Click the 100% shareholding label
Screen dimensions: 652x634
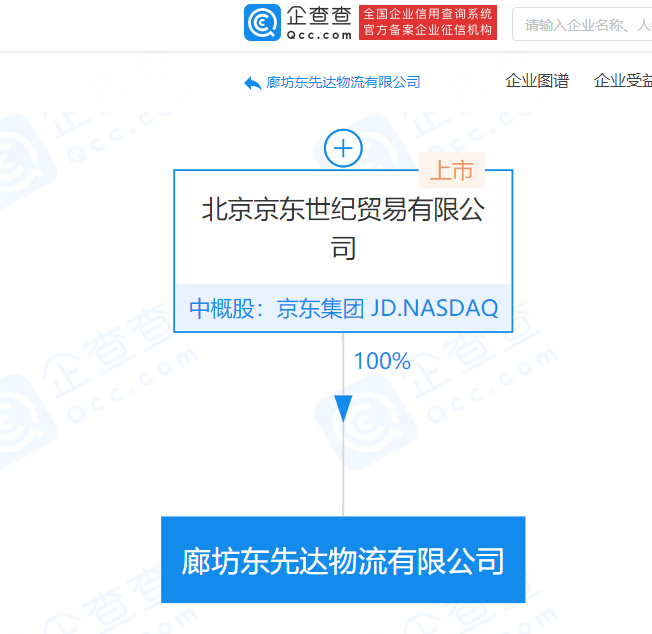pyautogui.click(x=382, y=361)
